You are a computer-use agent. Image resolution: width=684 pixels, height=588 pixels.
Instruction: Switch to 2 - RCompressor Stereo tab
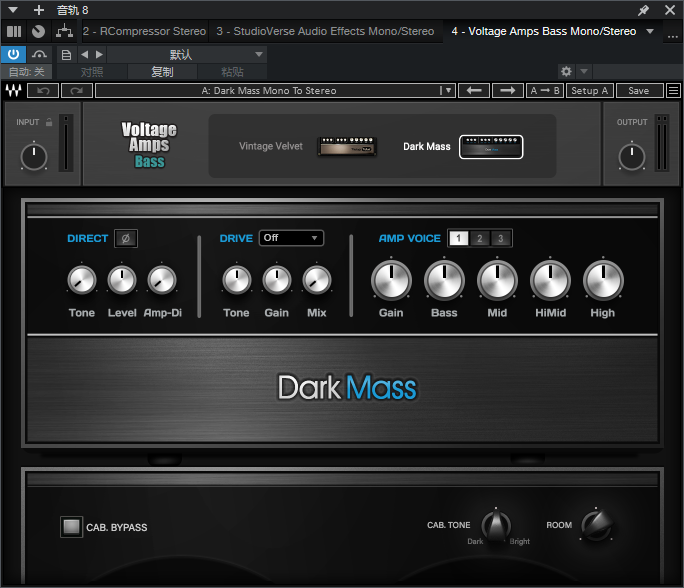144,31
